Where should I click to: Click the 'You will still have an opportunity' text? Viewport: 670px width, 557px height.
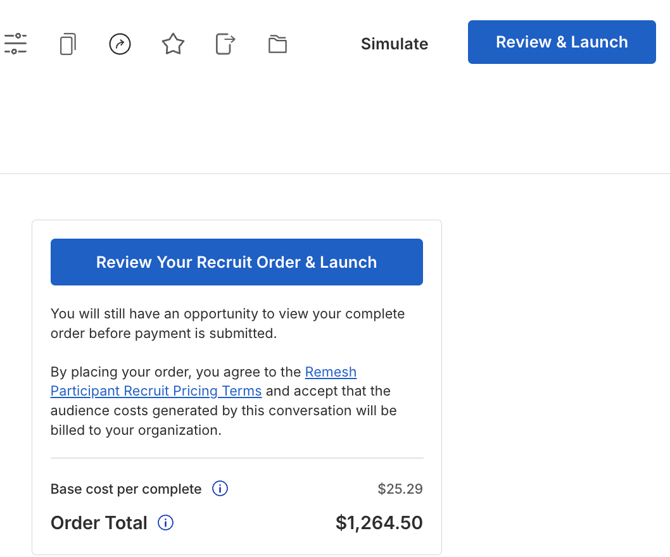227,313
